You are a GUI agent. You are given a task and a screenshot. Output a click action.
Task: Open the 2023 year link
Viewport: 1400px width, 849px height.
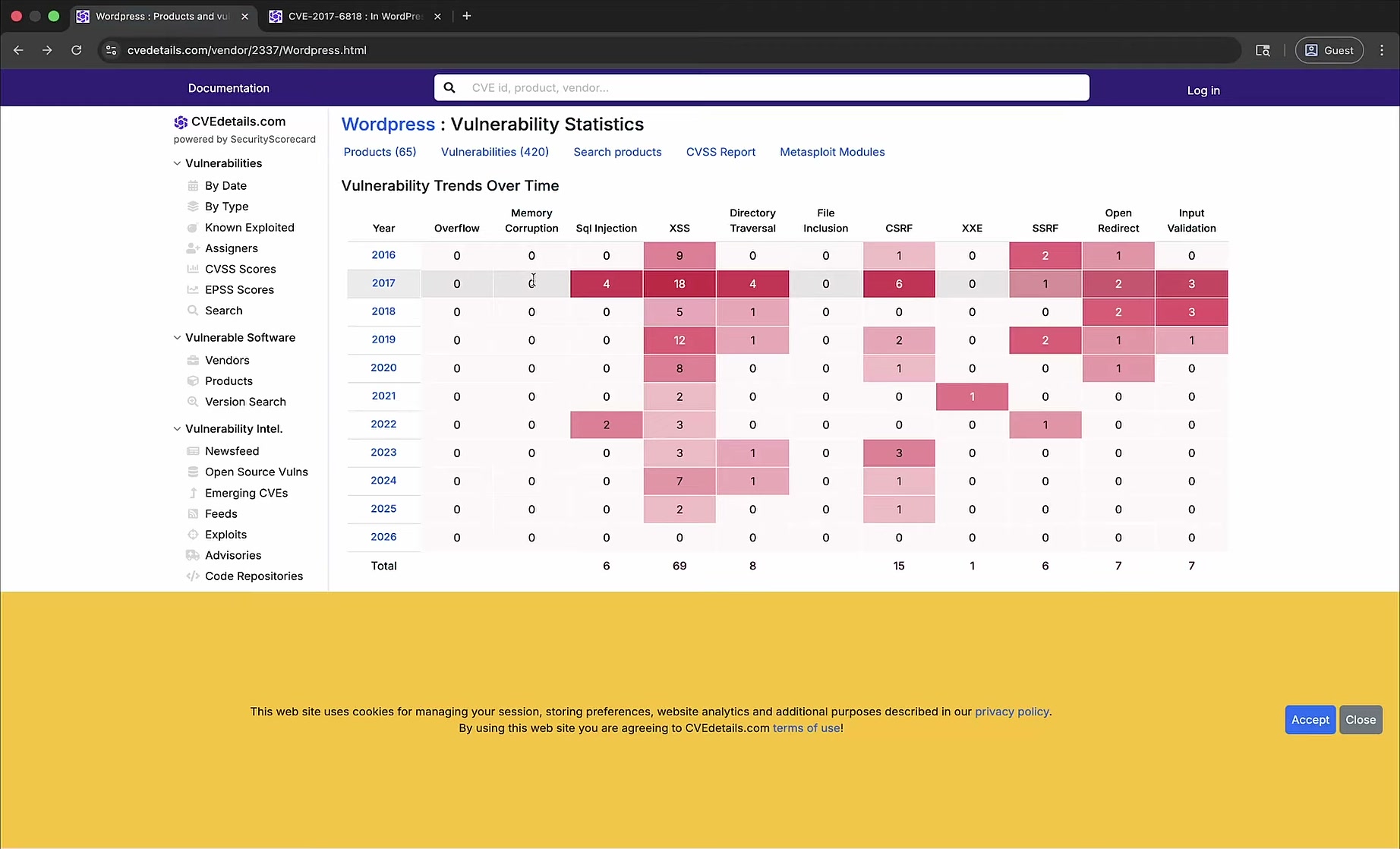(383, 453)
